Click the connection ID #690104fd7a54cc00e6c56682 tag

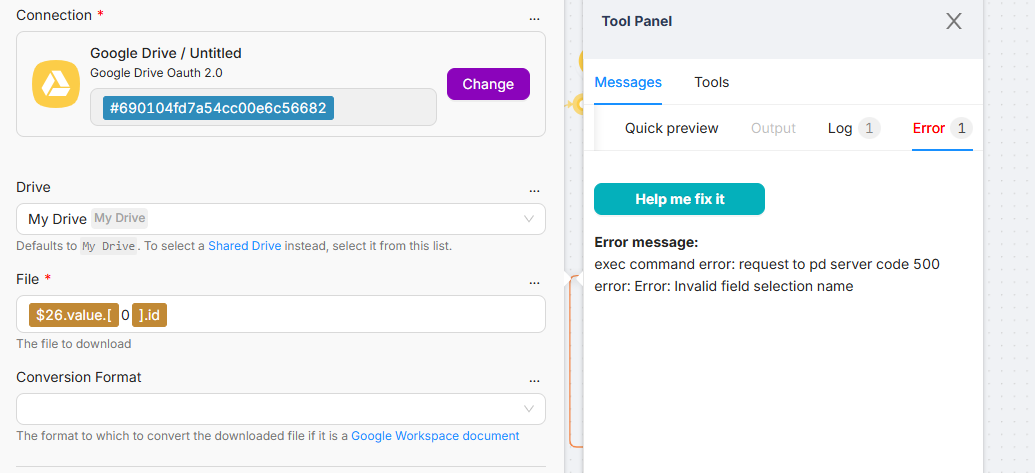(x=218, y=108)
